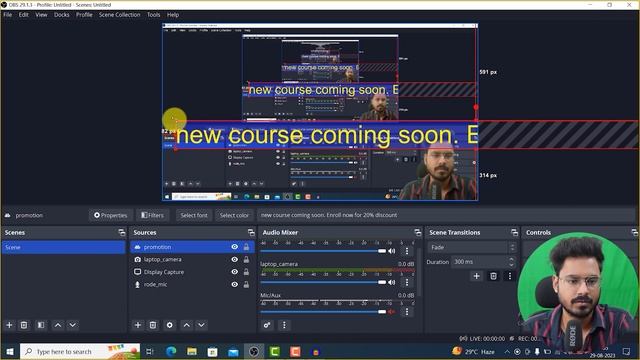The width and height of the screenshot is (640, 360).
Task: Open the Scene Collection menu
Action: (x=120, y=15)
